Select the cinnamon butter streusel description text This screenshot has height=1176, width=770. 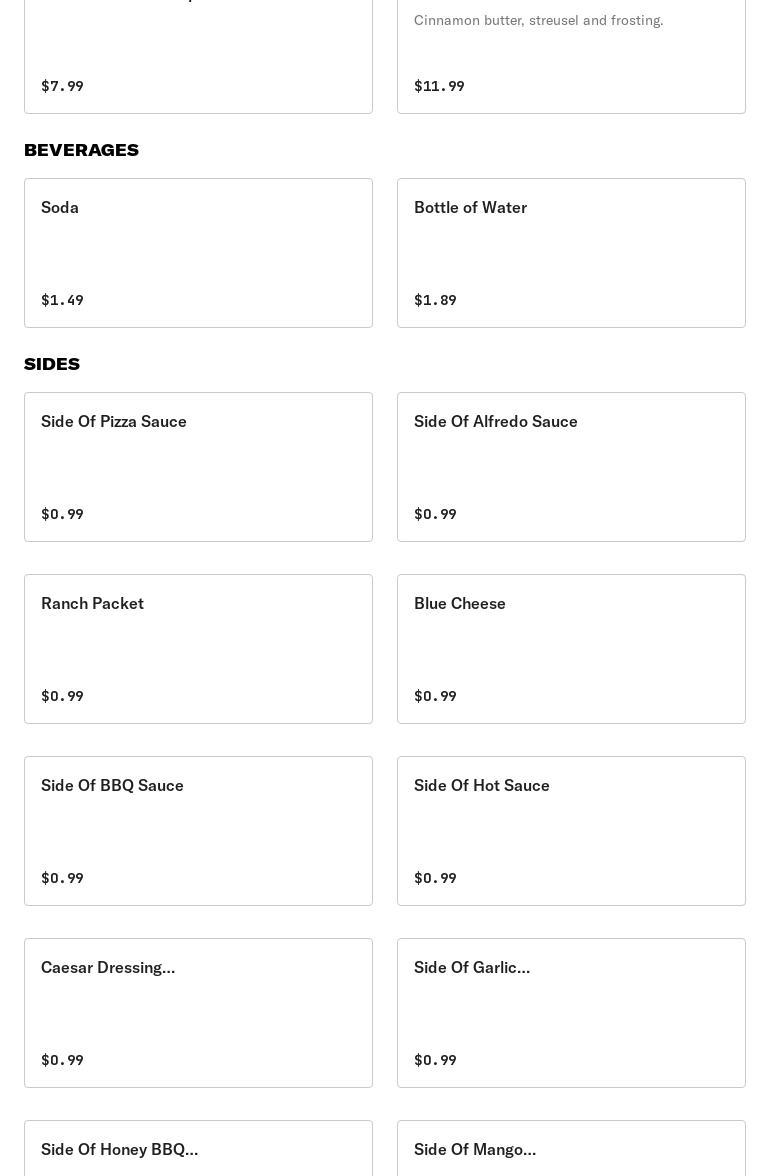pos(538,20)
